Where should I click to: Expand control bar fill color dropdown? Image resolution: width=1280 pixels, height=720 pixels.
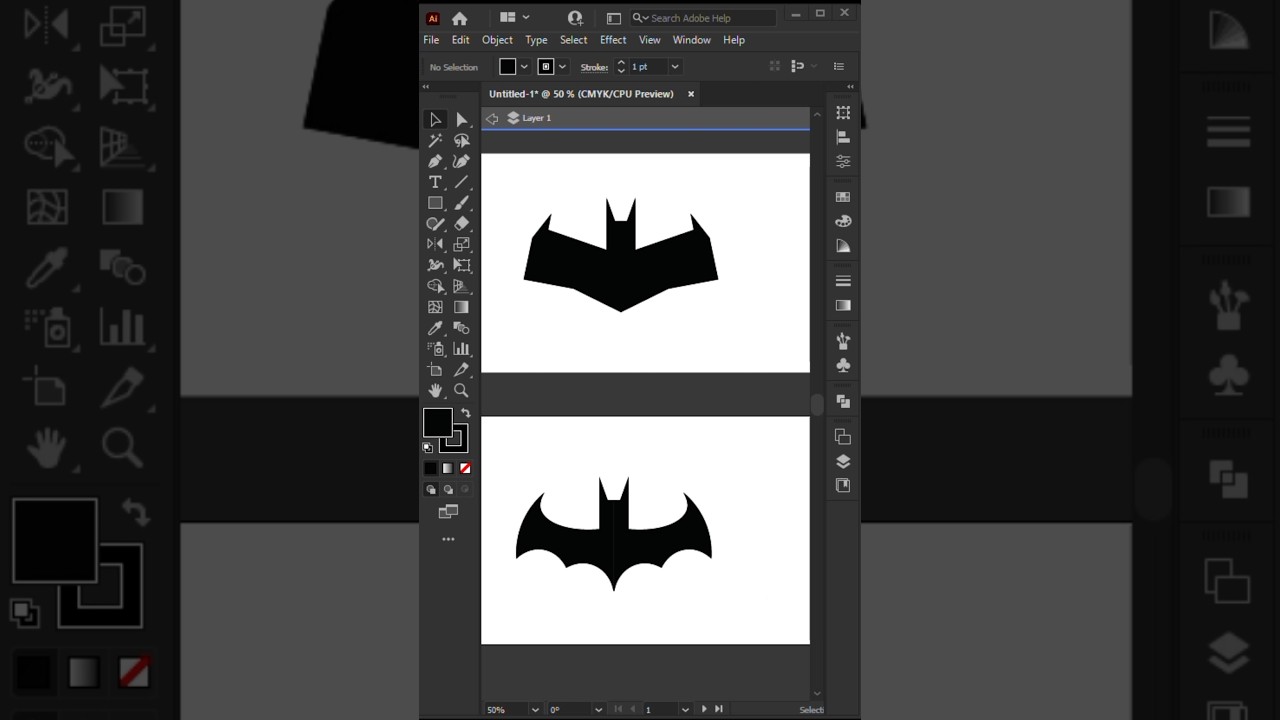pyautogui.click(x=524, y=67)
